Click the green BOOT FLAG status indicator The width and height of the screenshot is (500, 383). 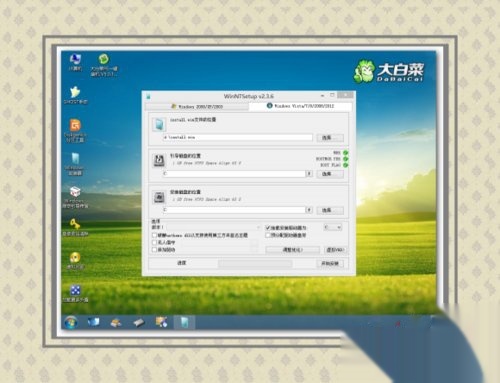[x=346, y=165]
